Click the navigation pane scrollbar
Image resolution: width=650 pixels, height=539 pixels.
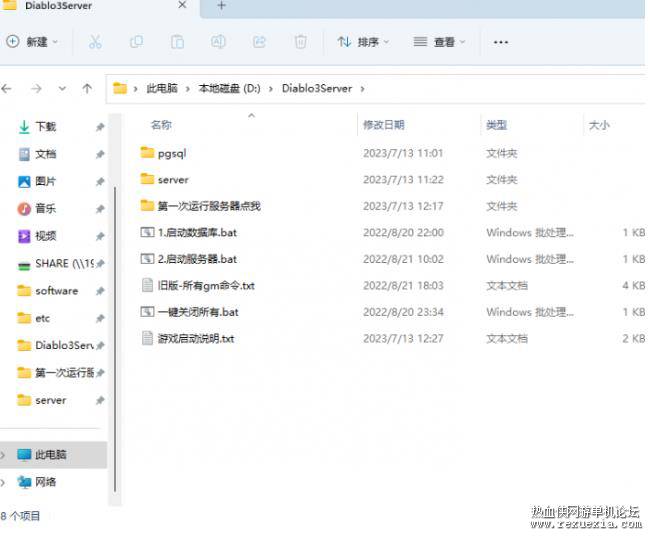coord(115,339)
